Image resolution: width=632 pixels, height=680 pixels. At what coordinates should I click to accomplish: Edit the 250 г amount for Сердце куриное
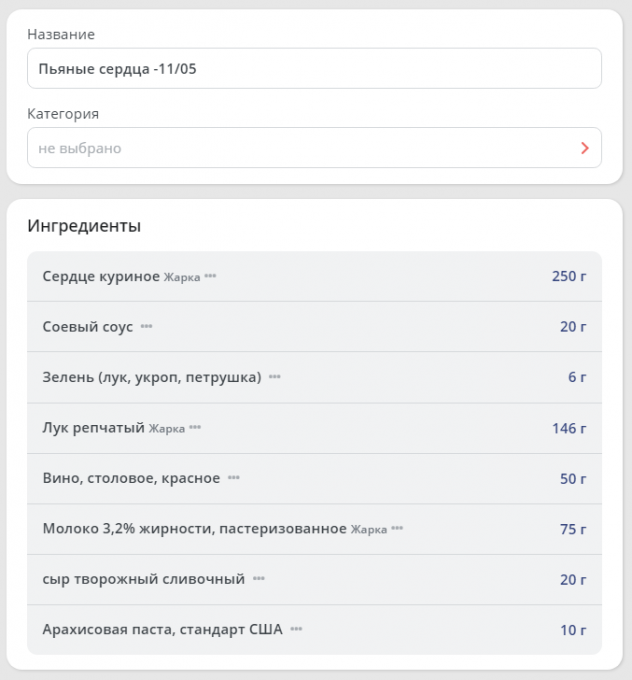pyautogui.click(x=569, y=276)
